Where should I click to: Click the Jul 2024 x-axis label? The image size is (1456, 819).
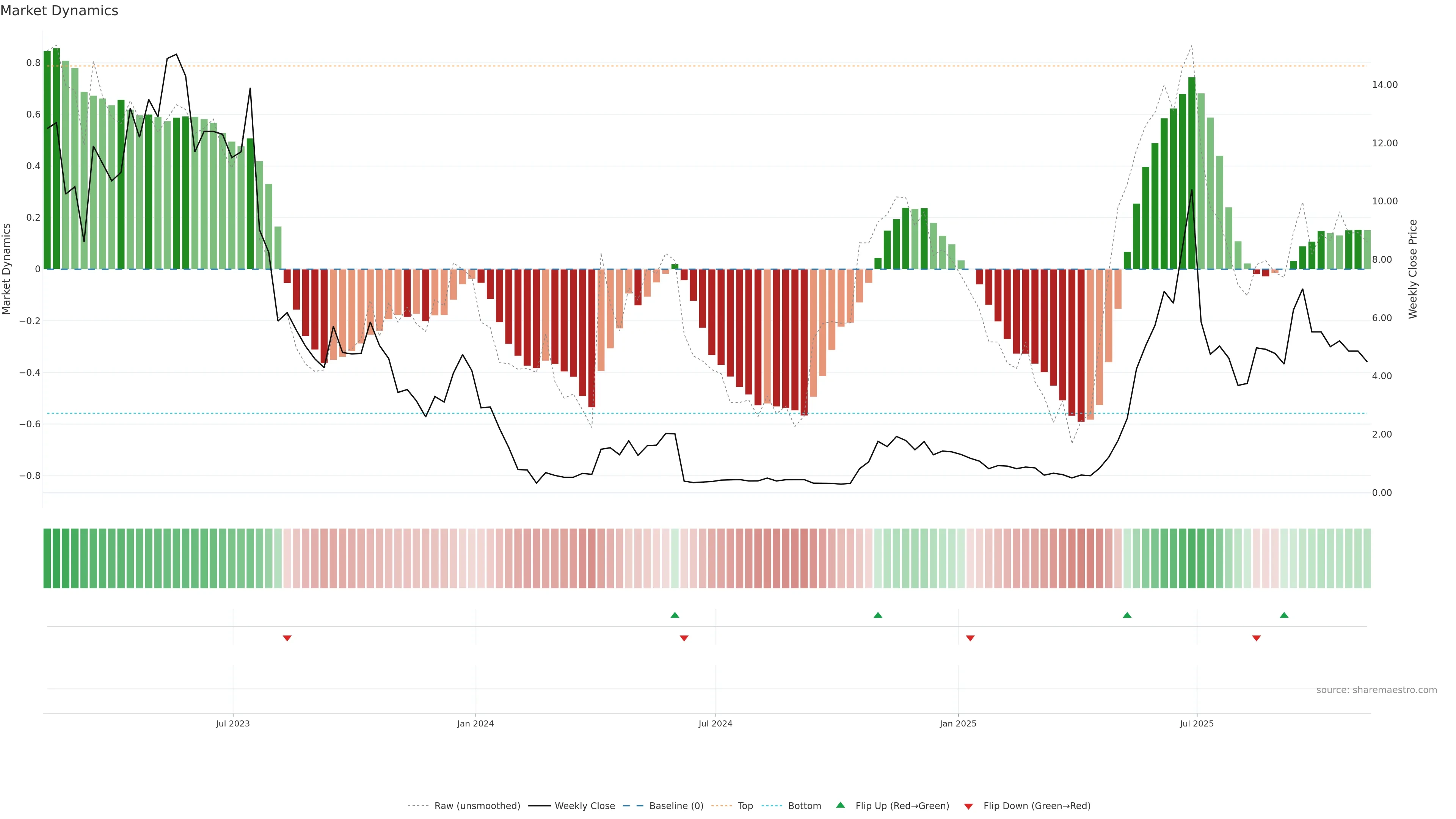tap(715, 723)
